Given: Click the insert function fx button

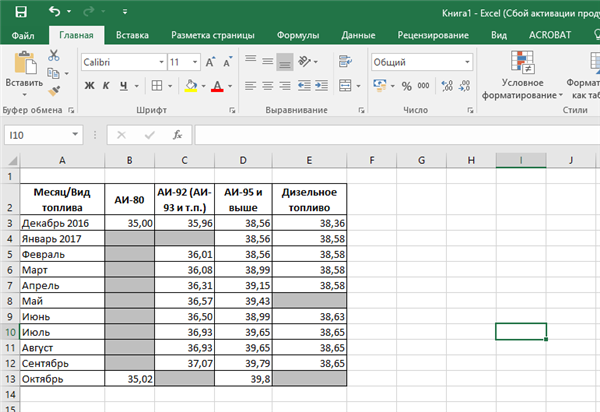Looking at the screenshot, I should pyautogui.click(x=177, y=135).
